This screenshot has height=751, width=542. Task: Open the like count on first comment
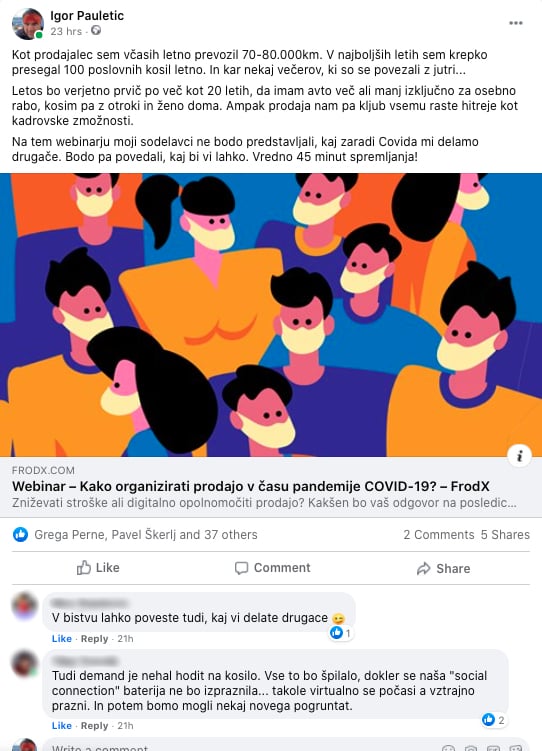[340, 633]
